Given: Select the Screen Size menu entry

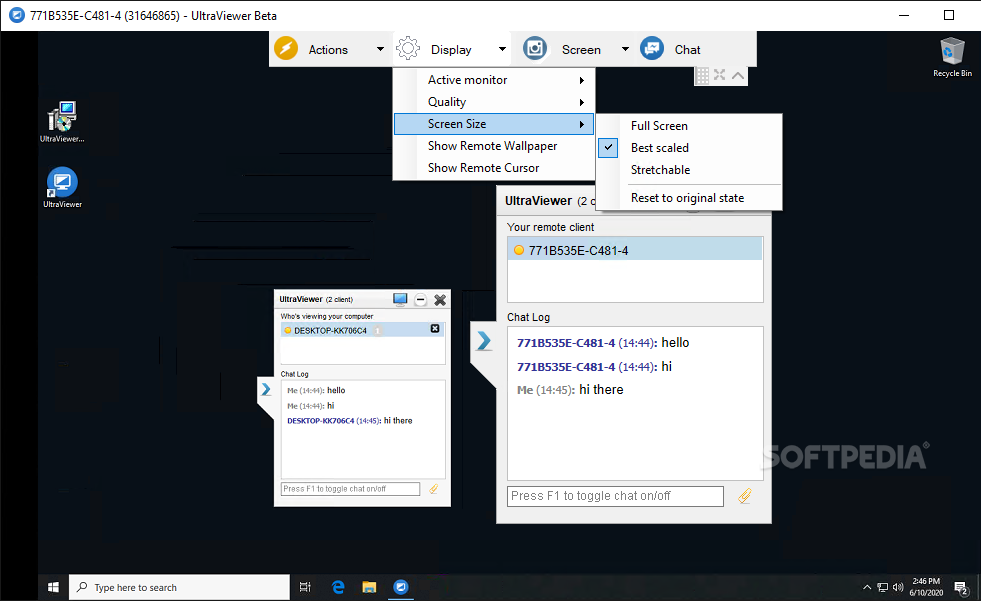Looking at the screenshot, I should coord(494,124).
